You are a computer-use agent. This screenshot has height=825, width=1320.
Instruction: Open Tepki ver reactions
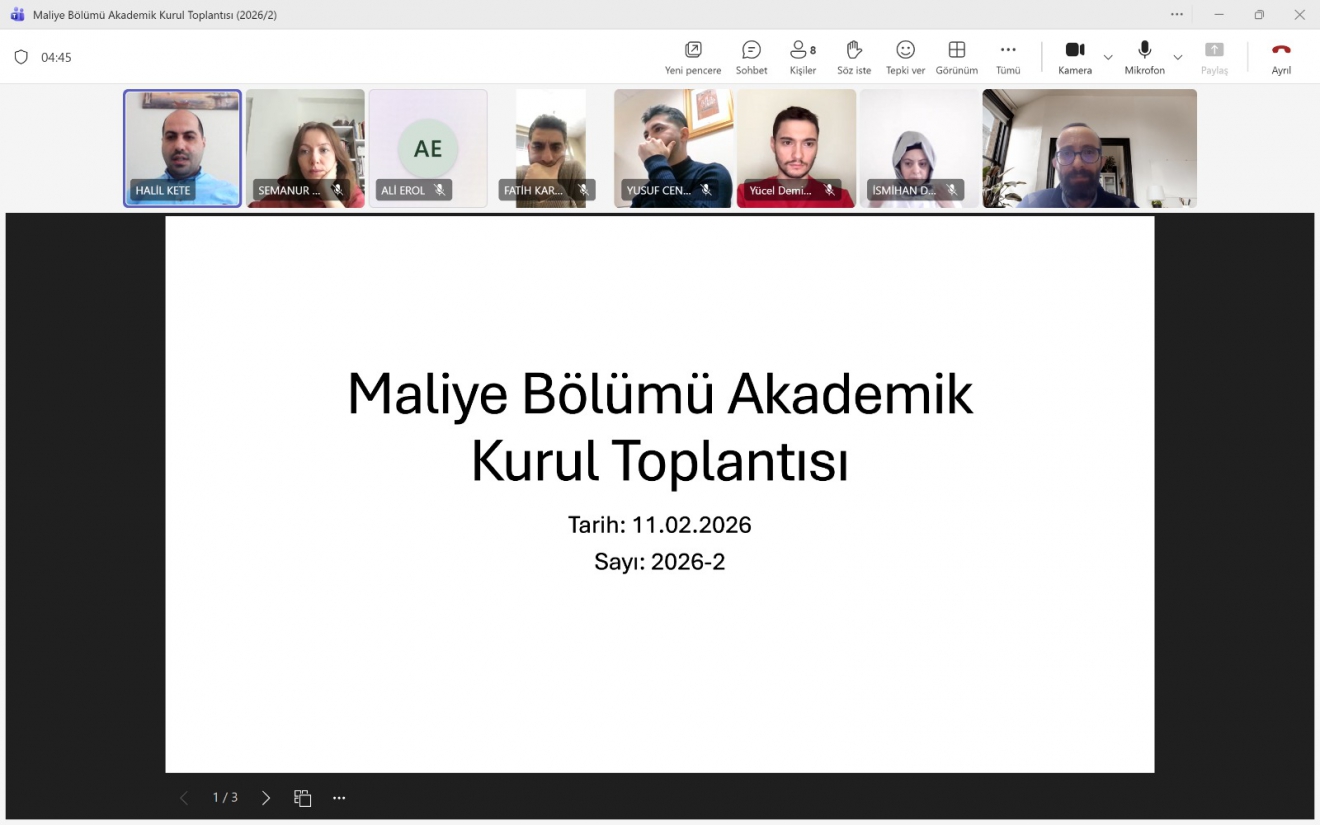tap(905, 57)
